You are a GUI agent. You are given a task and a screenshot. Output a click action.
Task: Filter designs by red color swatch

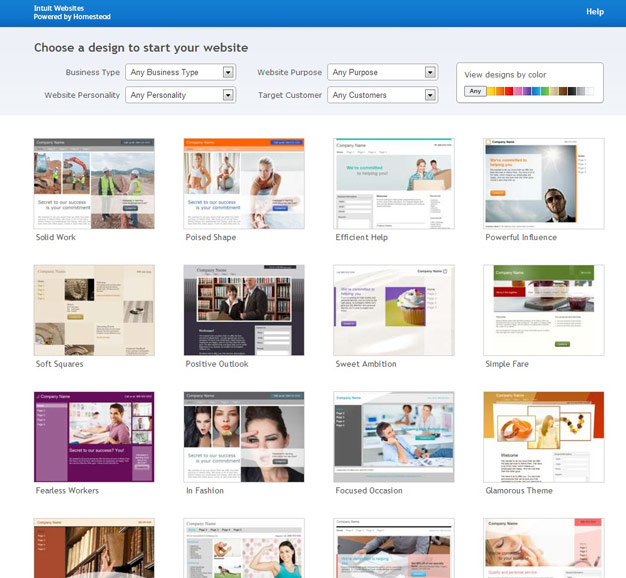(509, 91)
